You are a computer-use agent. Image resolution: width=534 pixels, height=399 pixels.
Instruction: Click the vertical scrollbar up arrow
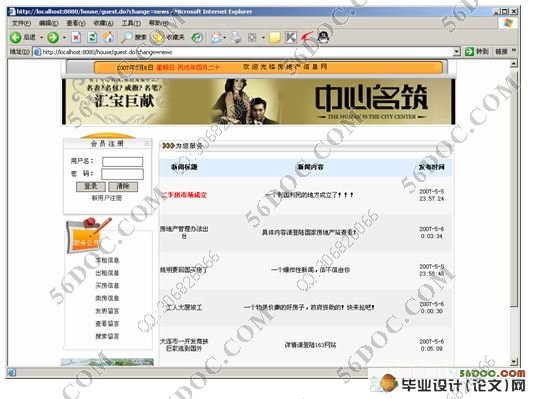click(x=514, y=63)
